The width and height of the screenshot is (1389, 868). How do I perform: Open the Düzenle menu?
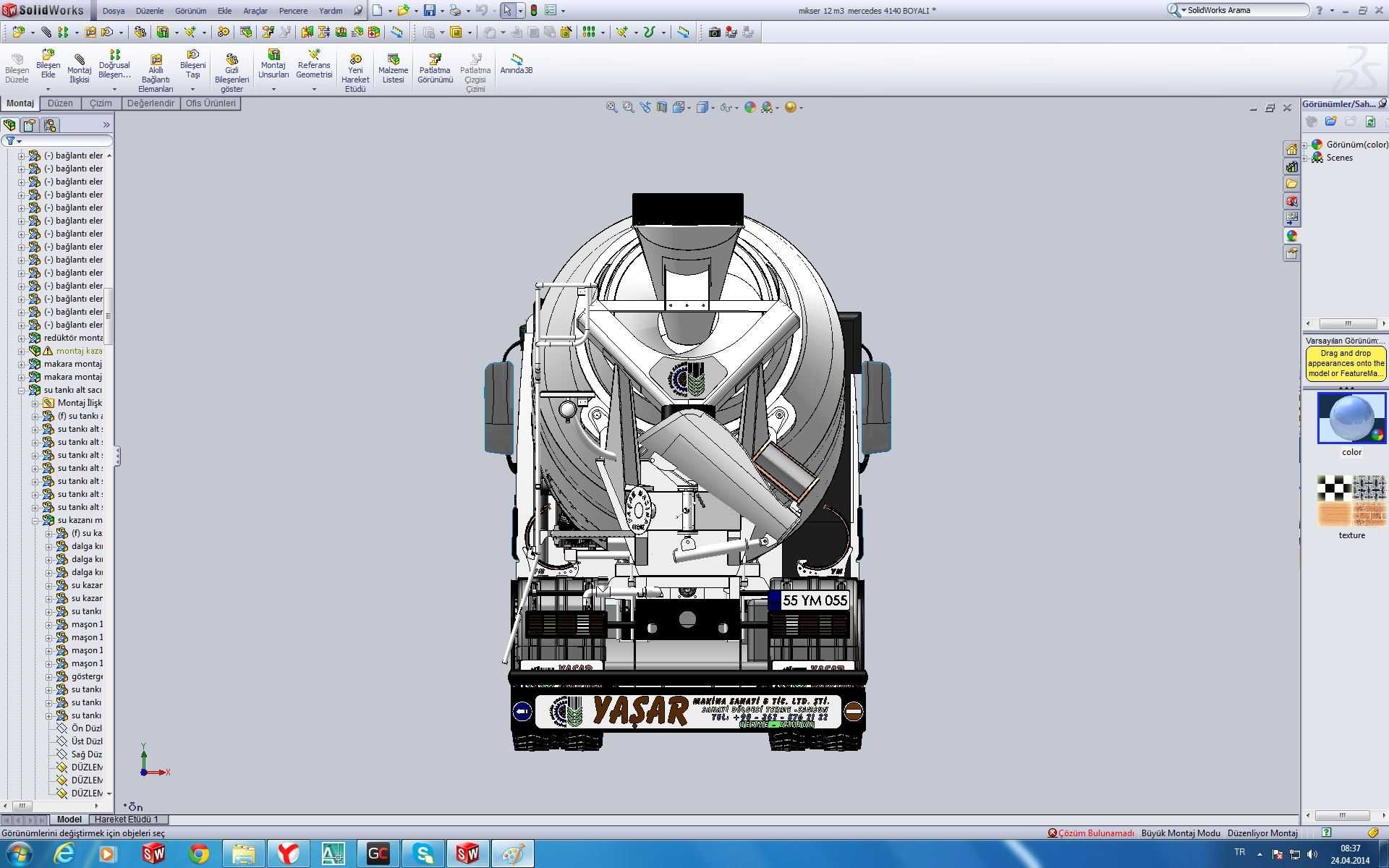(150, 11)
